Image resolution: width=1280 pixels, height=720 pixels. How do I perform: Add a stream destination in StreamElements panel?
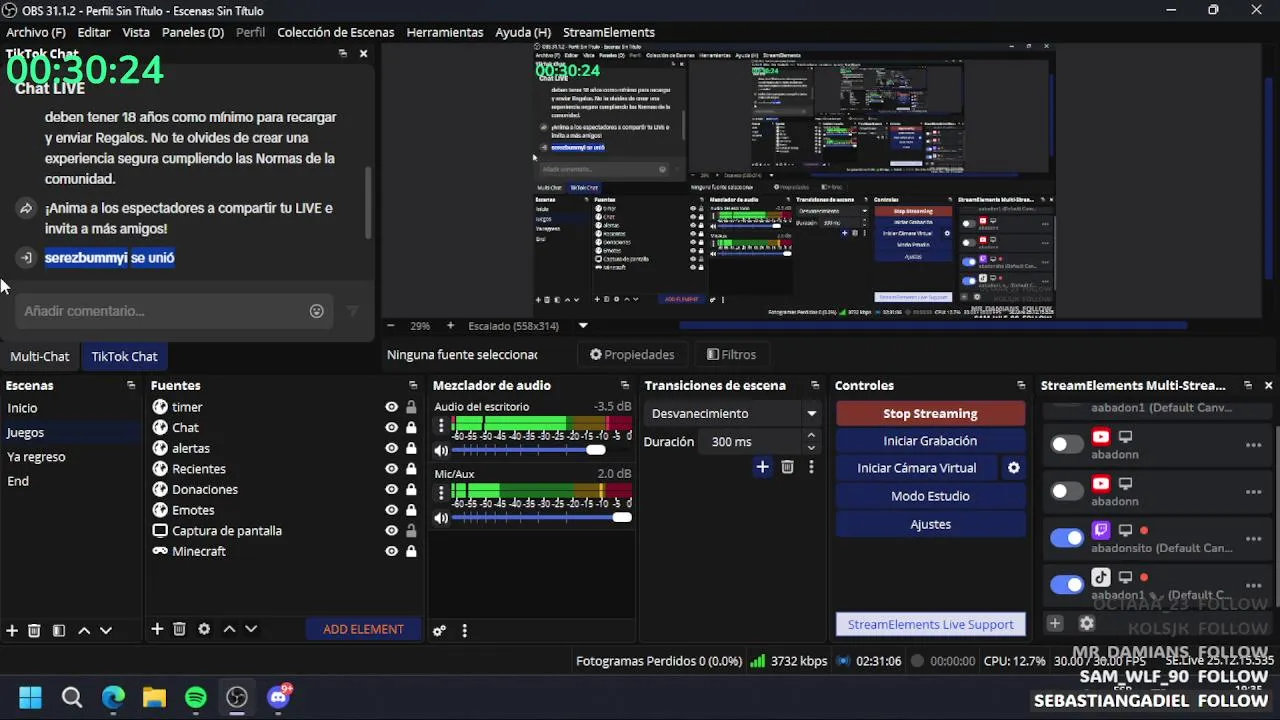(1055, 623)
